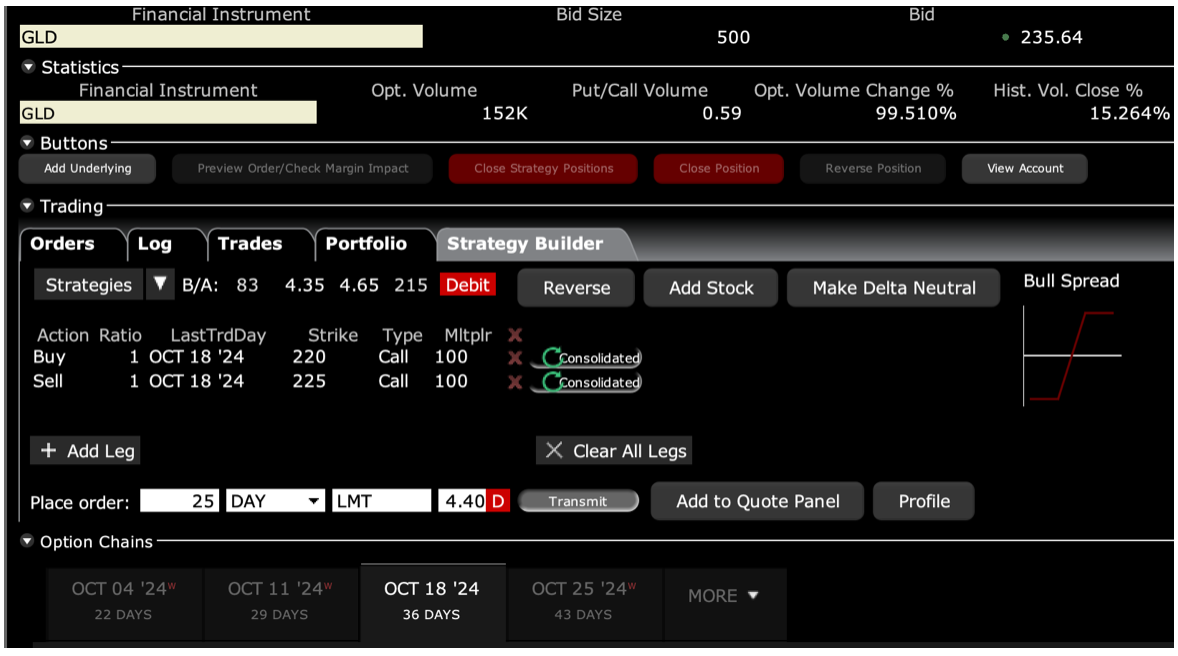Click the bid price 235.64
Screen dimensions: 1178x656
click(1051, 38)
